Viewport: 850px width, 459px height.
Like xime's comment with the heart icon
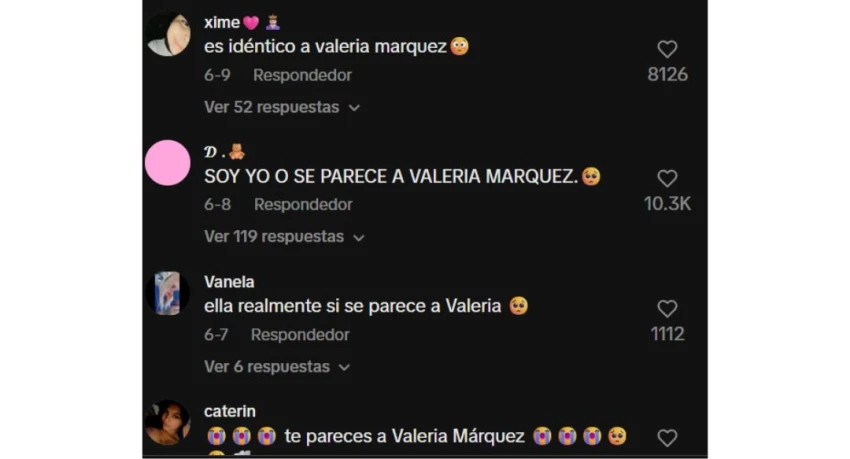667,49
